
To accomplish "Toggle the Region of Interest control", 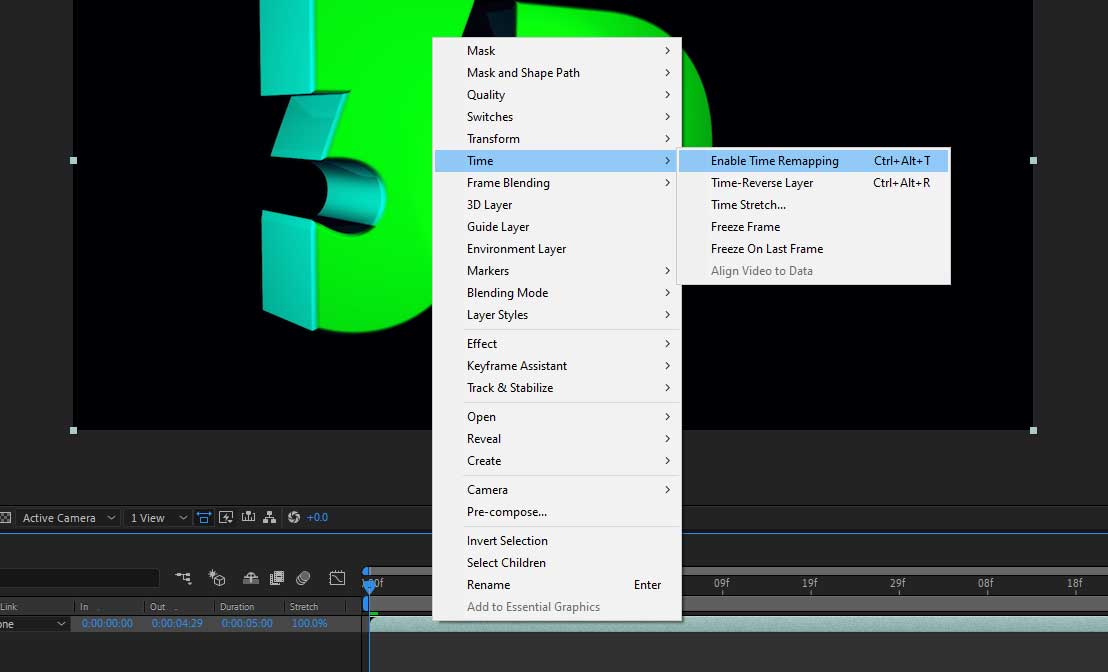I will pyautogui.click(x=204, y=517).
